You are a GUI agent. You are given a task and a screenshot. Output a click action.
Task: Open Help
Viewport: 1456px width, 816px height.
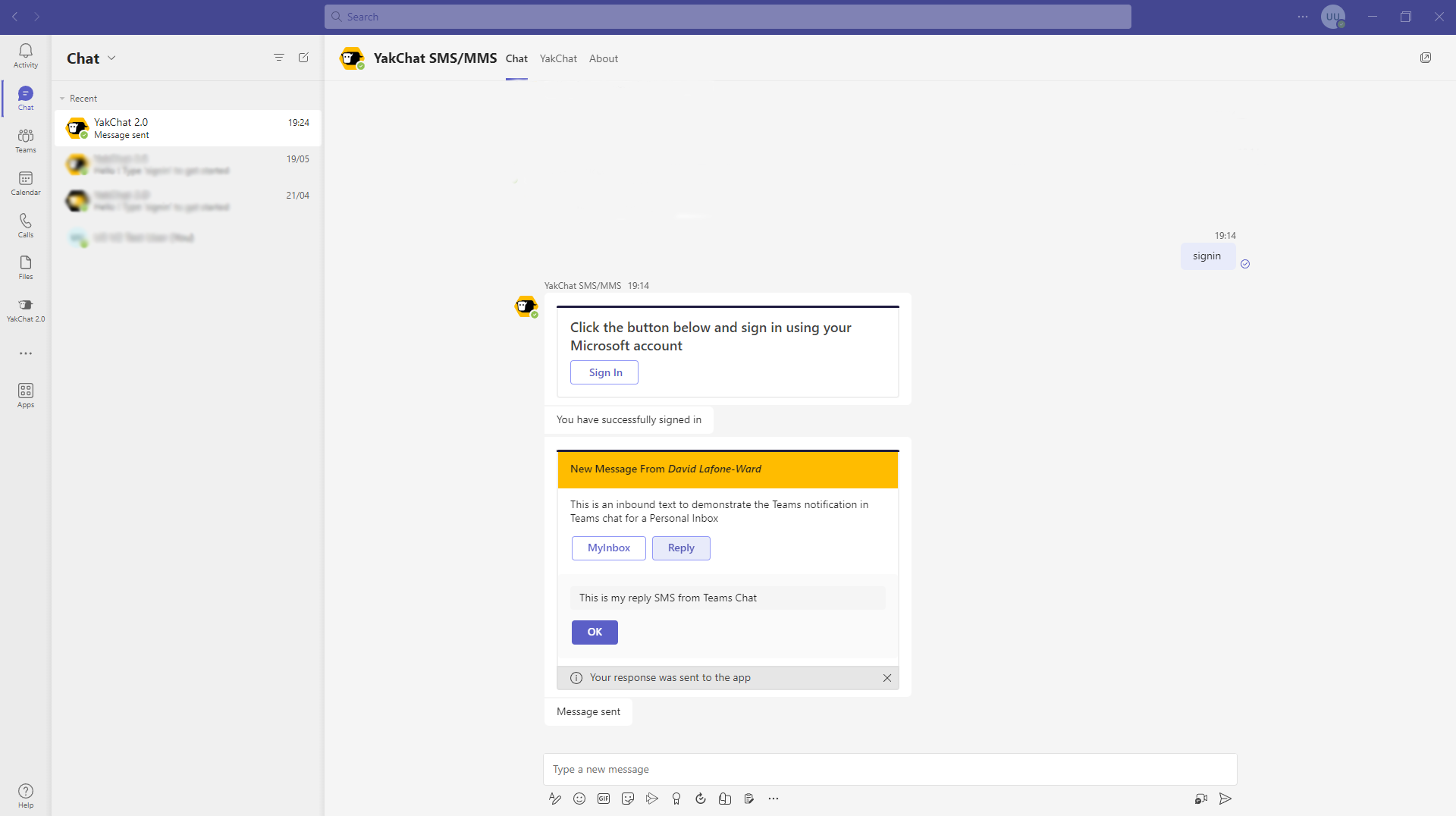tap(26, 796)
